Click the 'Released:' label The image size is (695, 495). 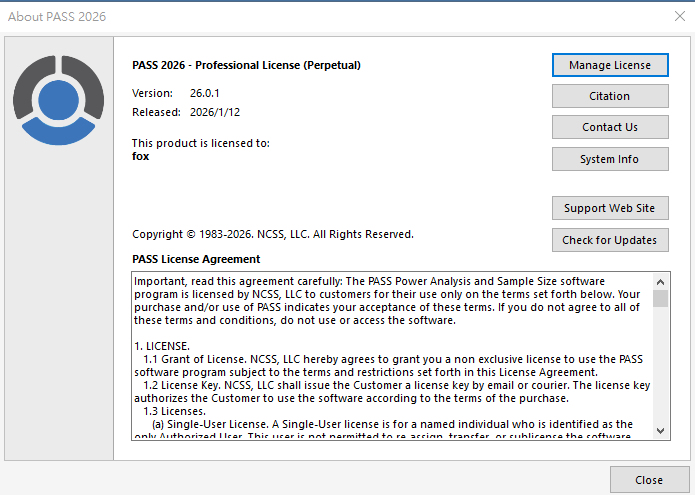(156, 112)
